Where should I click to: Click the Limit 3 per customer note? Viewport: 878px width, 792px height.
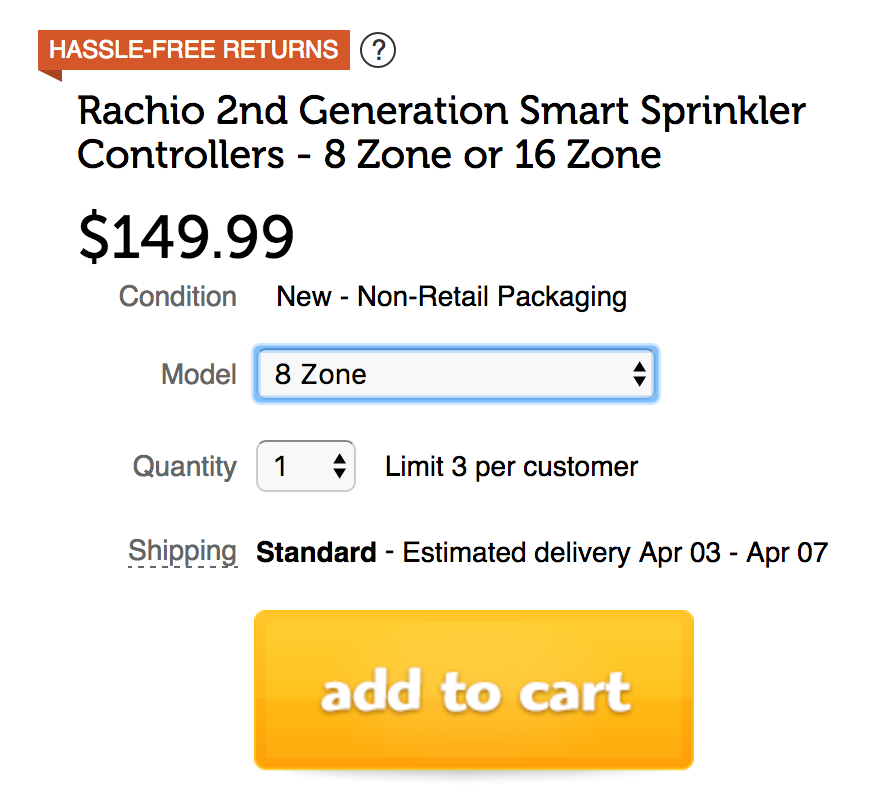(511, 467)
